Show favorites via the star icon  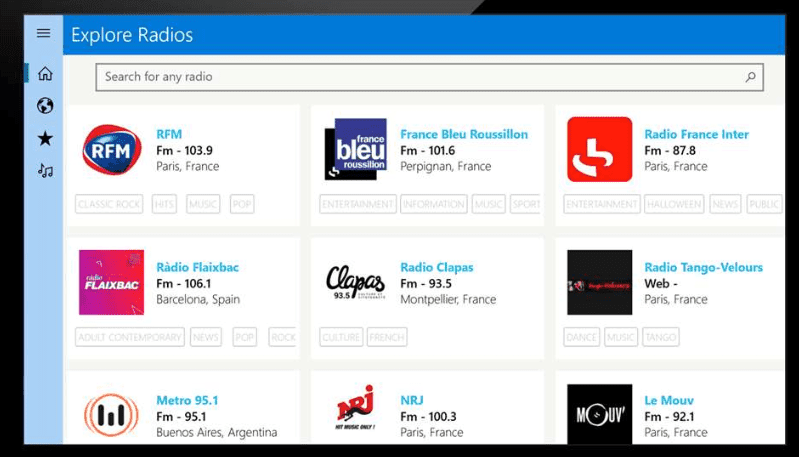[x=44, y=138]
